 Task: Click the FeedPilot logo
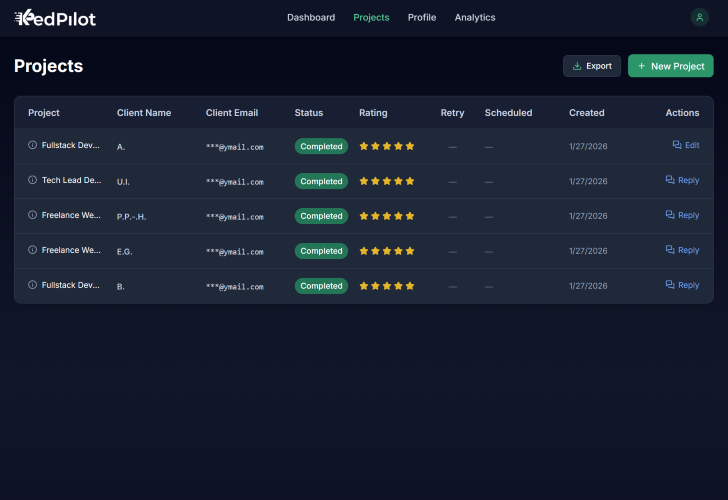[x=55, y=18]
